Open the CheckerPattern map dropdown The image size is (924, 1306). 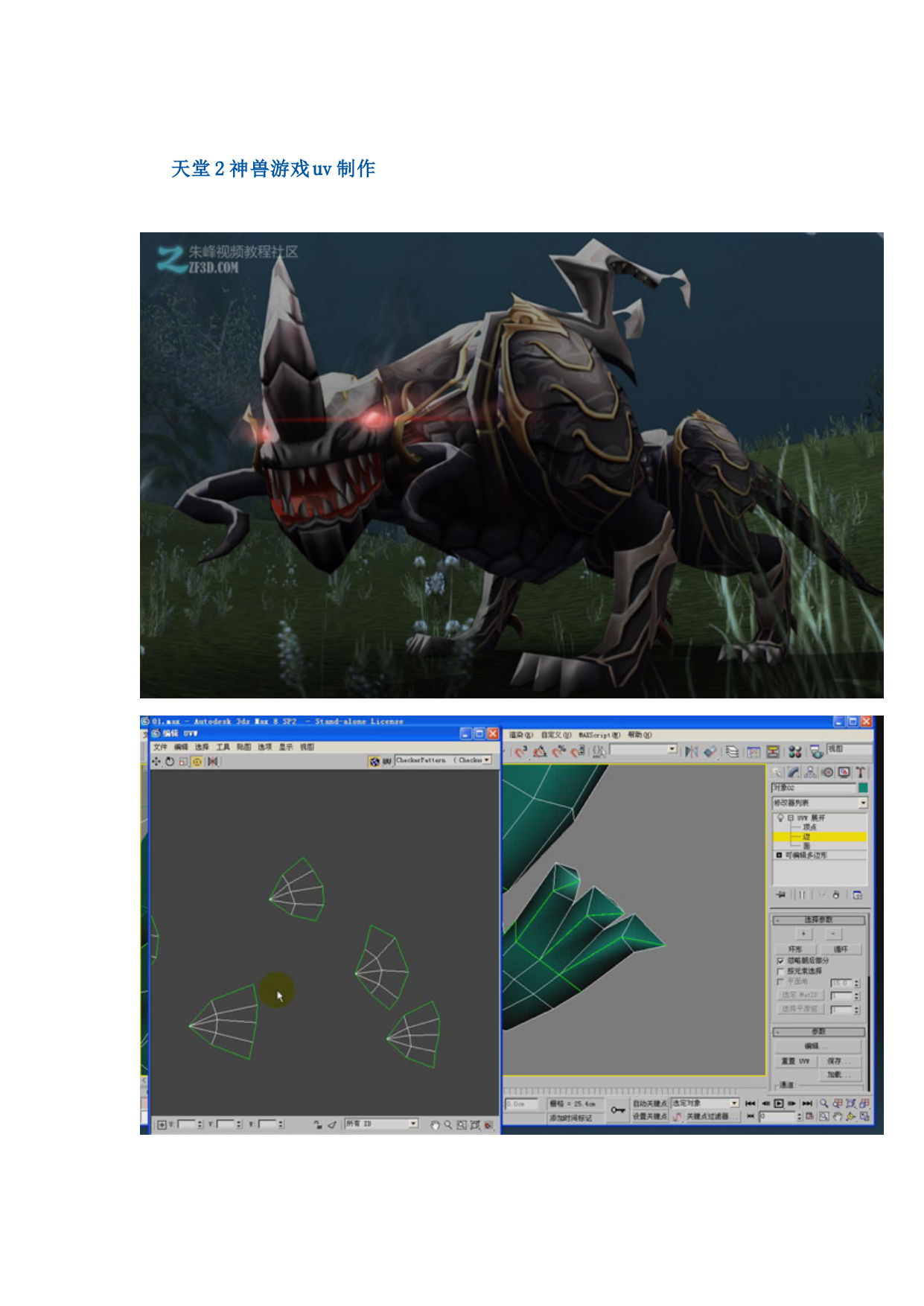click(x=444, y=760)
